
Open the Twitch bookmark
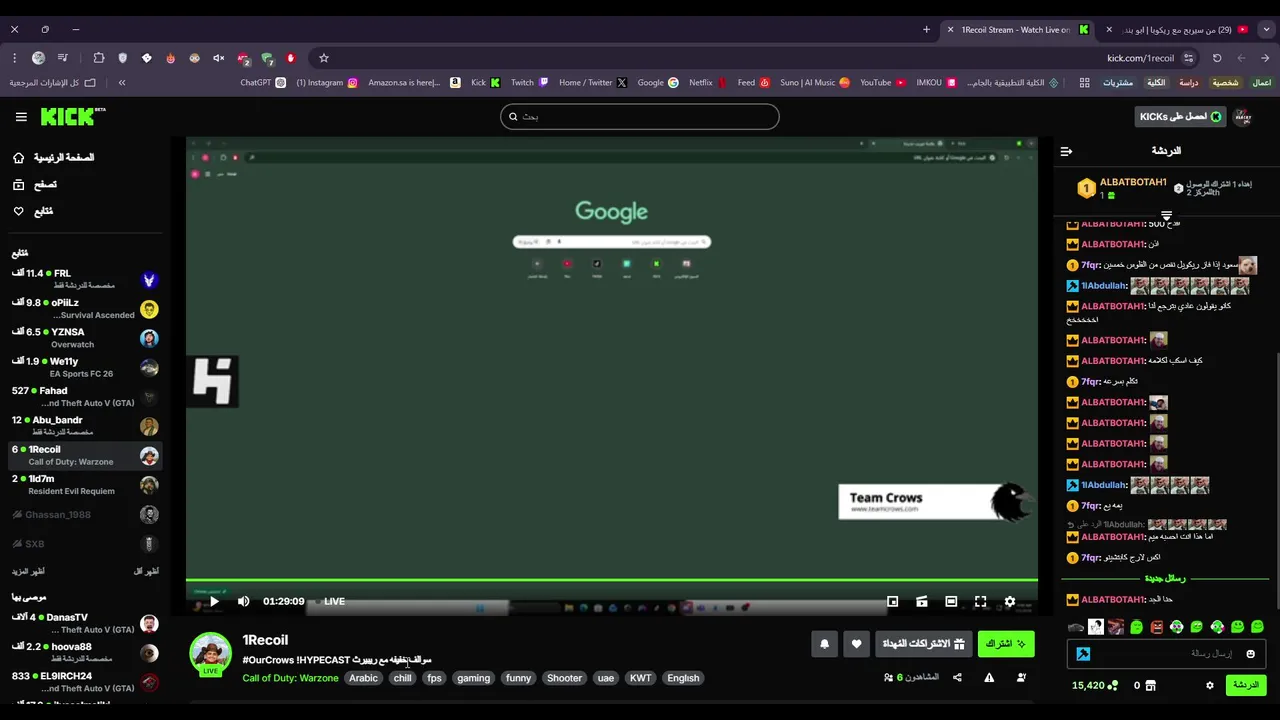pos(530,83)
